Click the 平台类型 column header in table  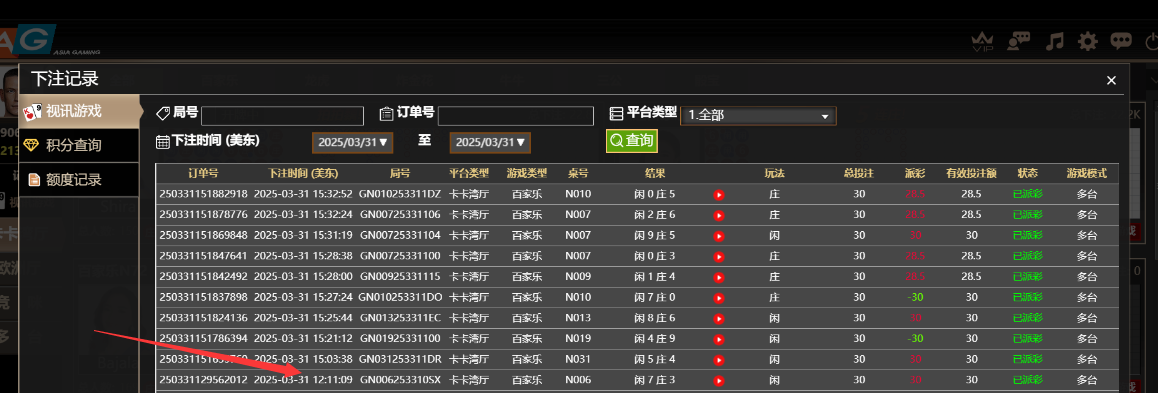click(469, 174)
